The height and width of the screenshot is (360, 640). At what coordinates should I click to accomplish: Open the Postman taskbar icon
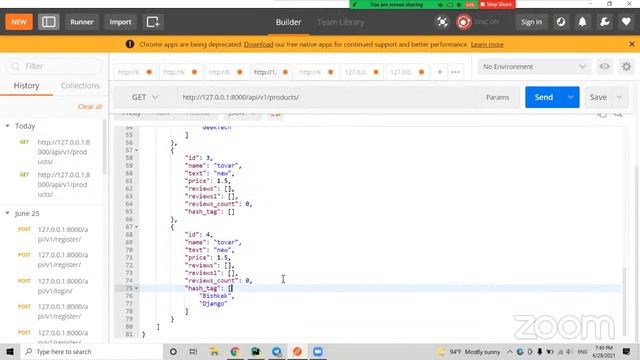pos(297,351)
